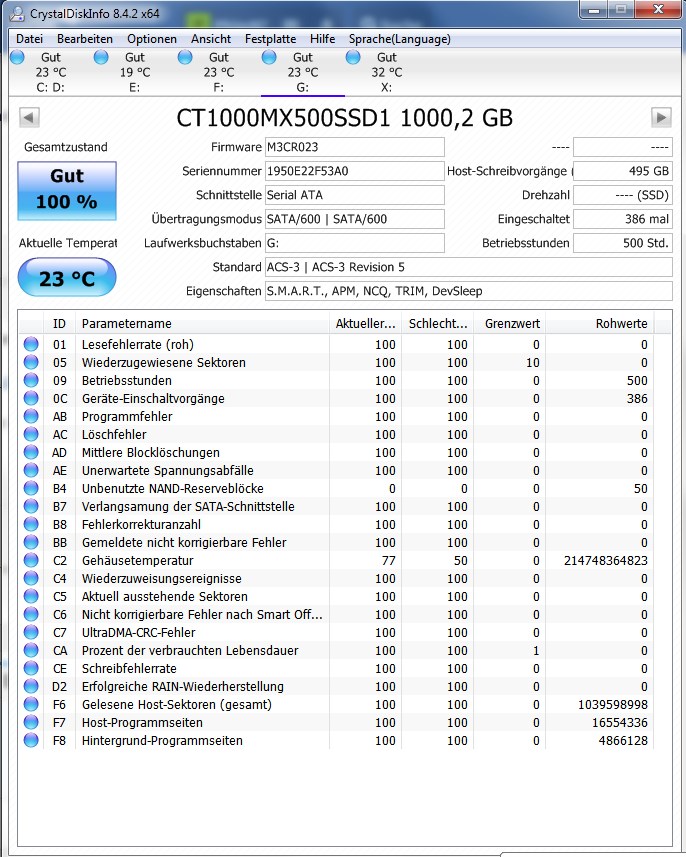This screenshot has height=857, width=686.
Task: Go to next disk with right arrow
Action: pos(661,118)
